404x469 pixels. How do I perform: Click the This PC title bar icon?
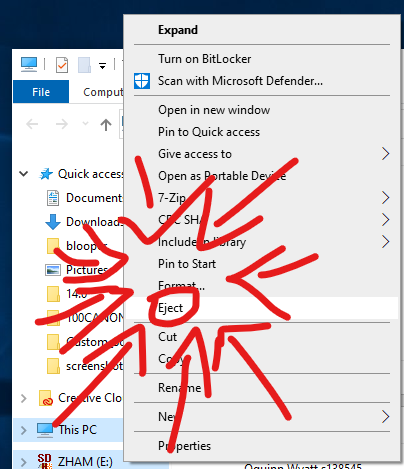pos(29,64)
